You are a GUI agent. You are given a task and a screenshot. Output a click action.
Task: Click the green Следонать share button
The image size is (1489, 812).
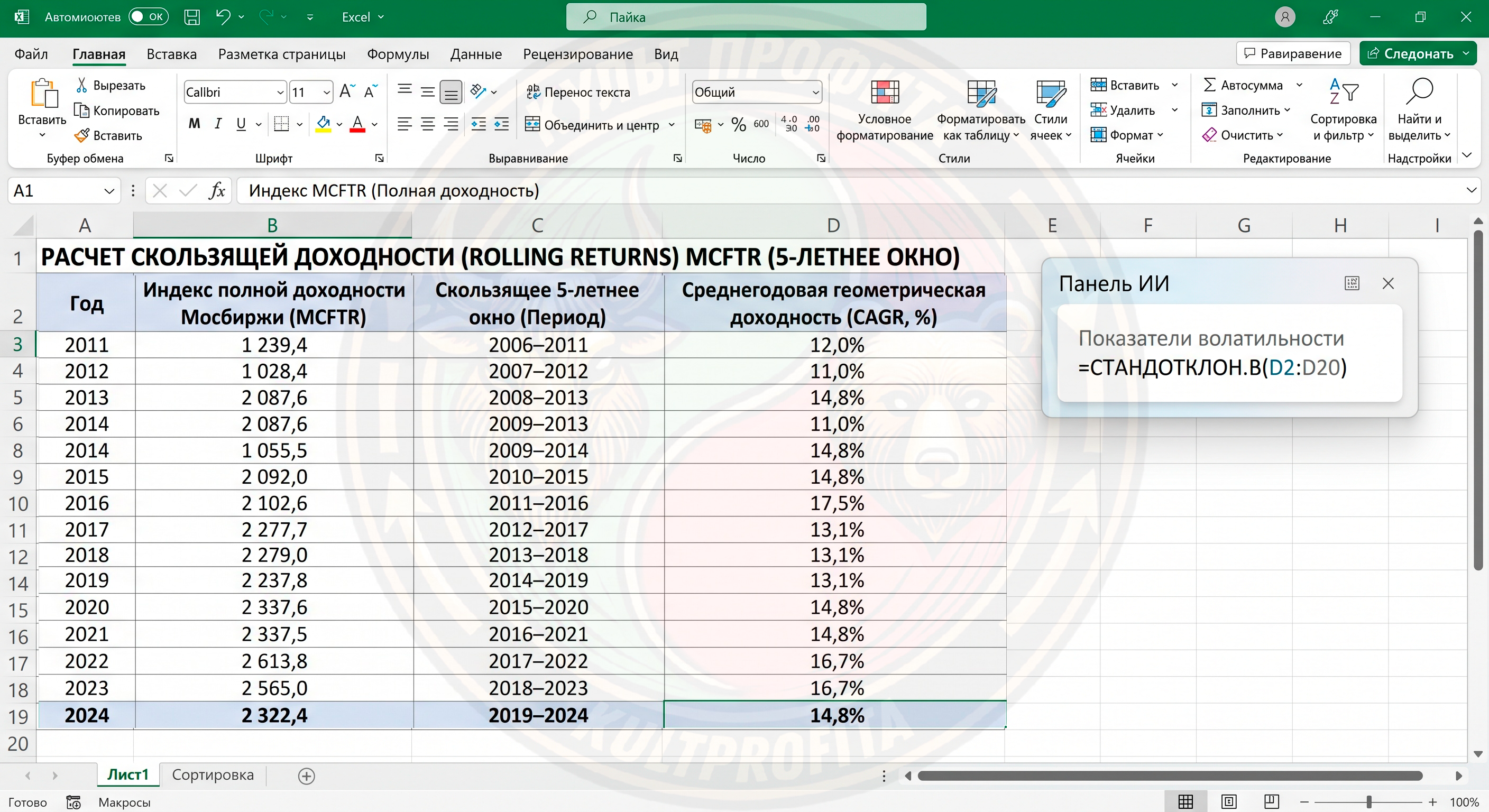[1417, 53]
